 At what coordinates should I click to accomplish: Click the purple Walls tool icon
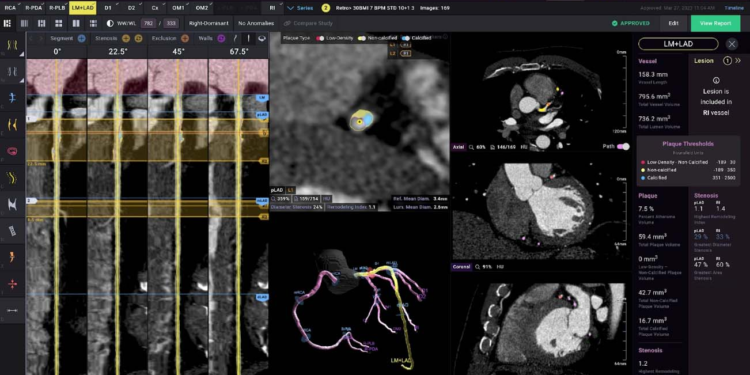(221, 38)
